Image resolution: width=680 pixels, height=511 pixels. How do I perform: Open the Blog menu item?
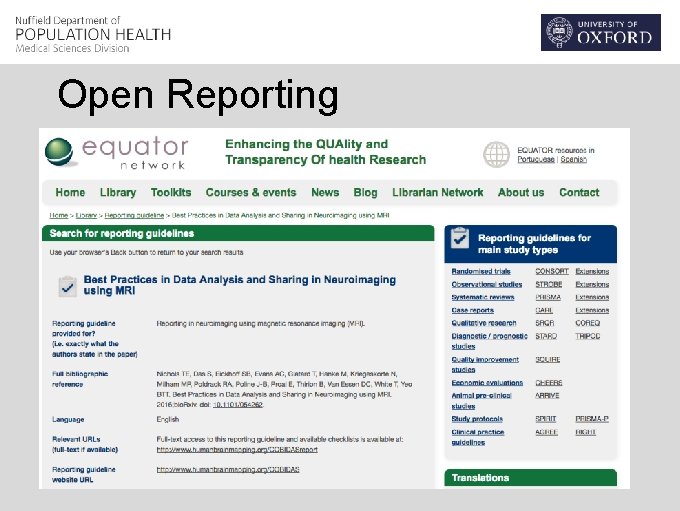coord(365,192)
